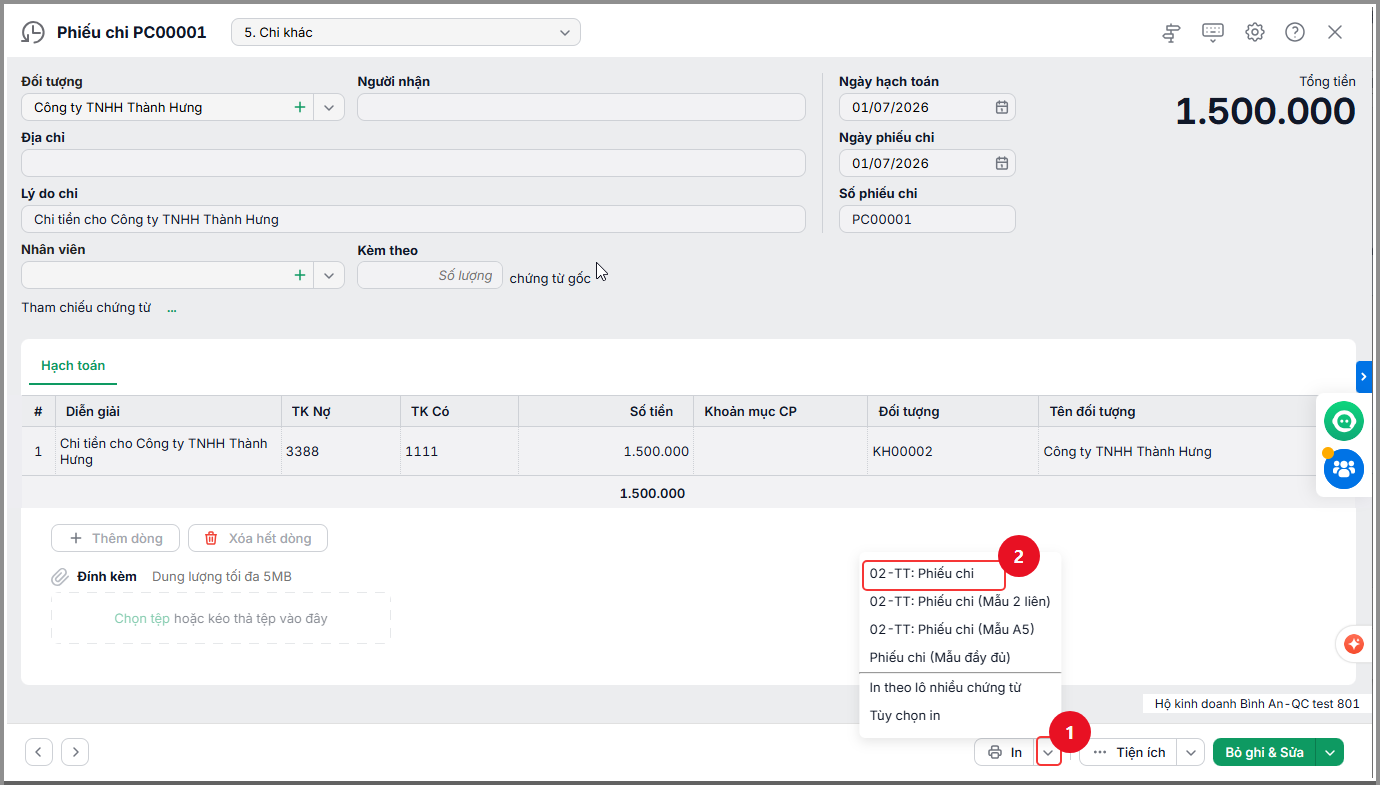The height and width of the screenshot is (785, 1380).
Task: Click Khoản mục CP column header
Action: [780, 411]
